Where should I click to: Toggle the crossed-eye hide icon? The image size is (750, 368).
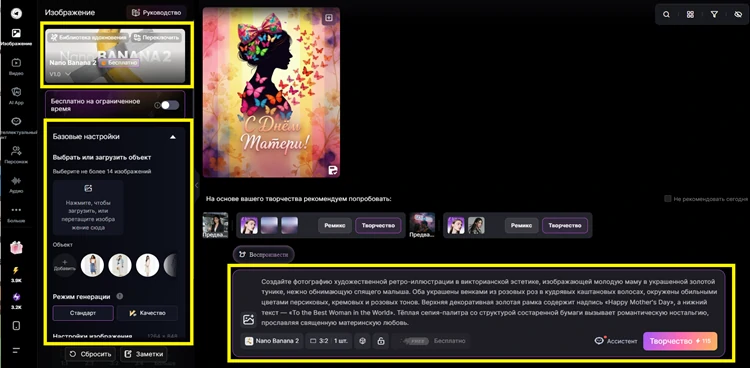pos(737,14)
